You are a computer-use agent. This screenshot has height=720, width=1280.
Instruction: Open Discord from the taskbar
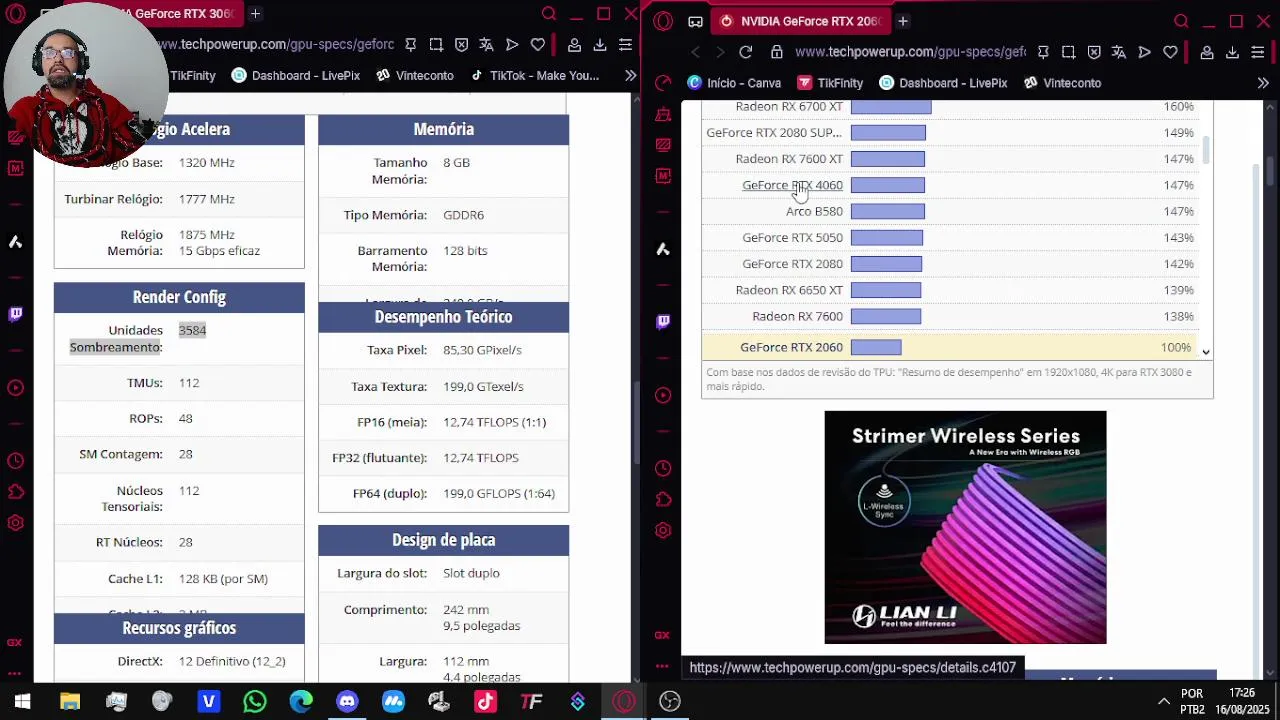click(x=347, y=702)
